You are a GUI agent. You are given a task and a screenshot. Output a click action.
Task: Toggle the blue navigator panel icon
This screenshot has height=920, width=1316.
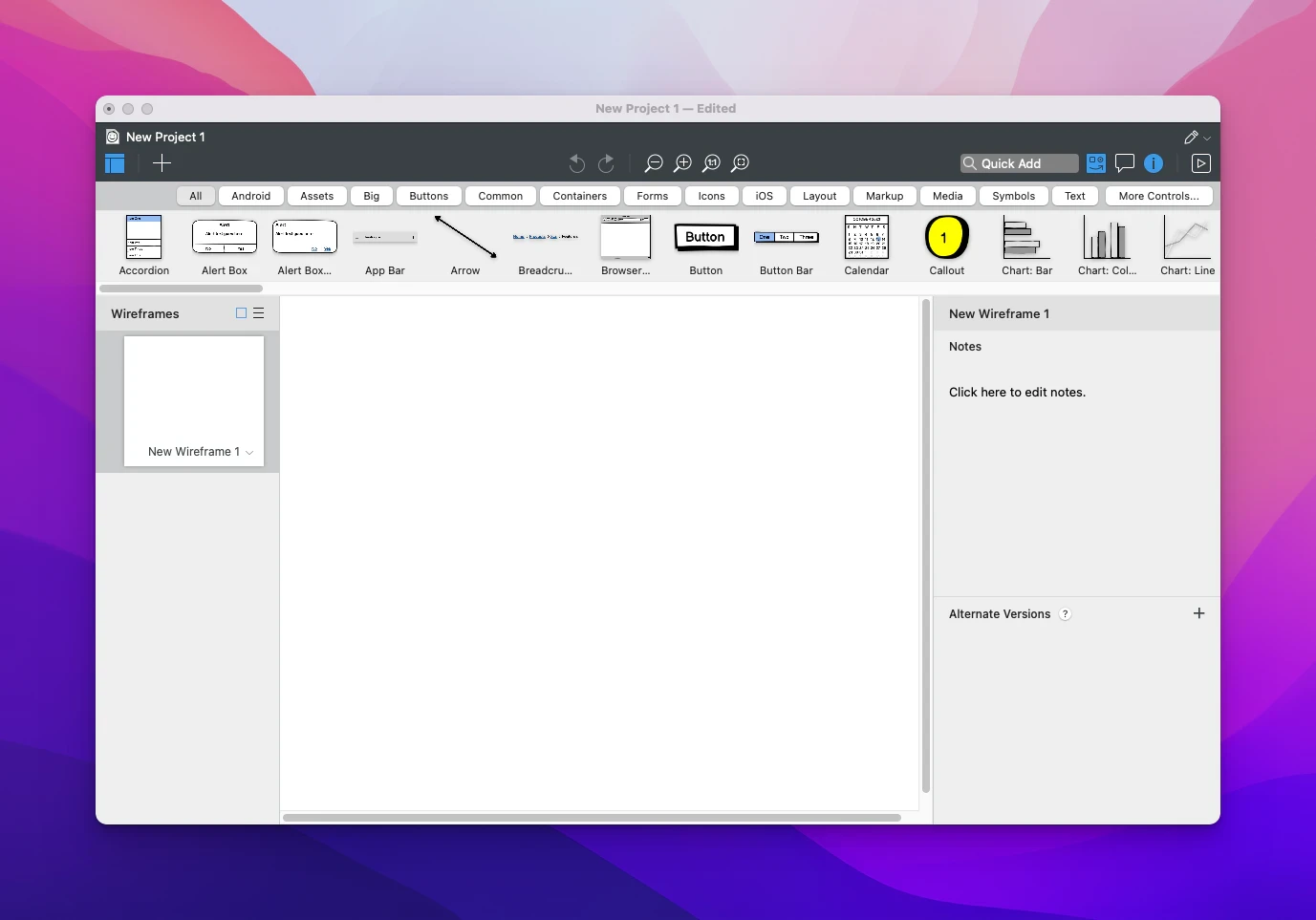[x=116, y=163]
